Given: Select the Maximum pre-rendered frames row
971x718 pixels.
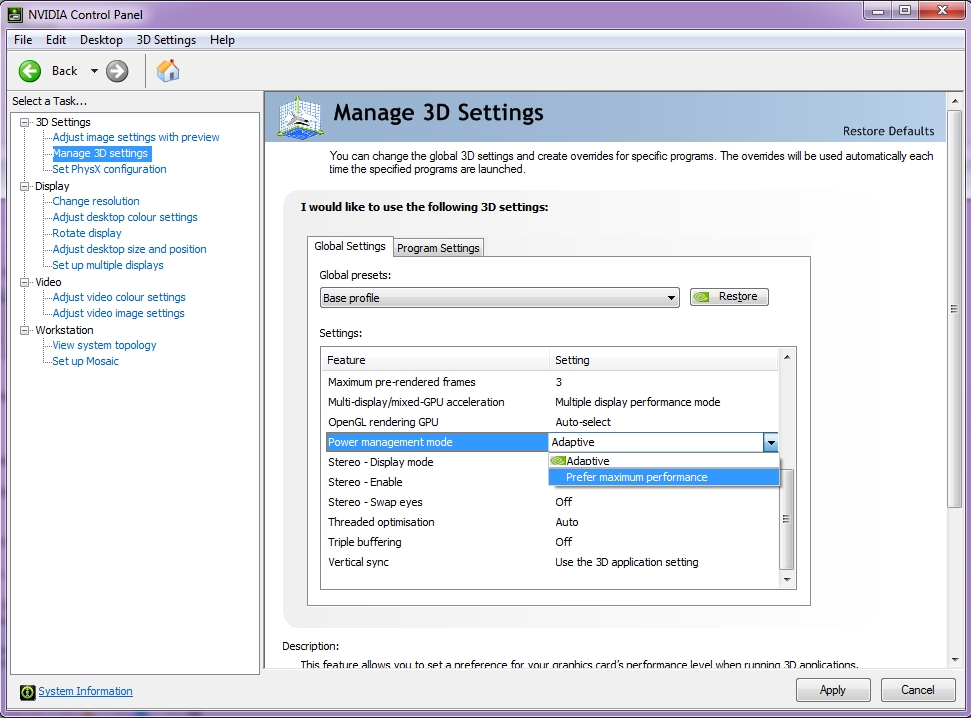Looking at the screenshot, I should pyautogui.click(x=550, y=382).
